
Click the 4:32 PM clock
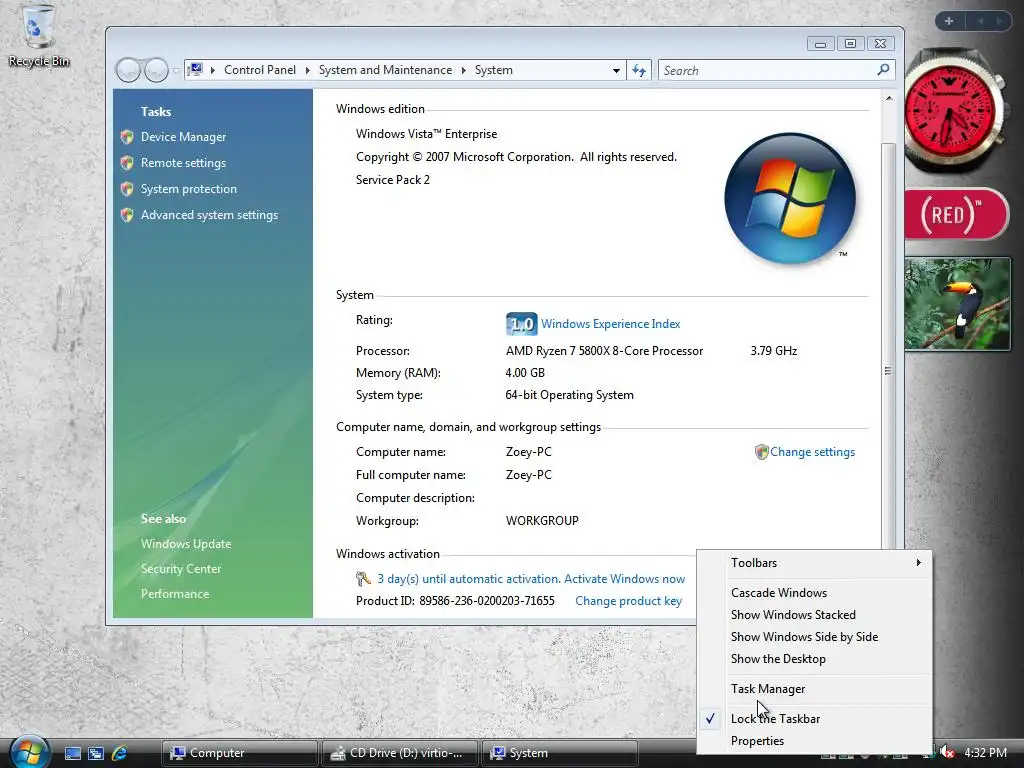click(985, 753)
